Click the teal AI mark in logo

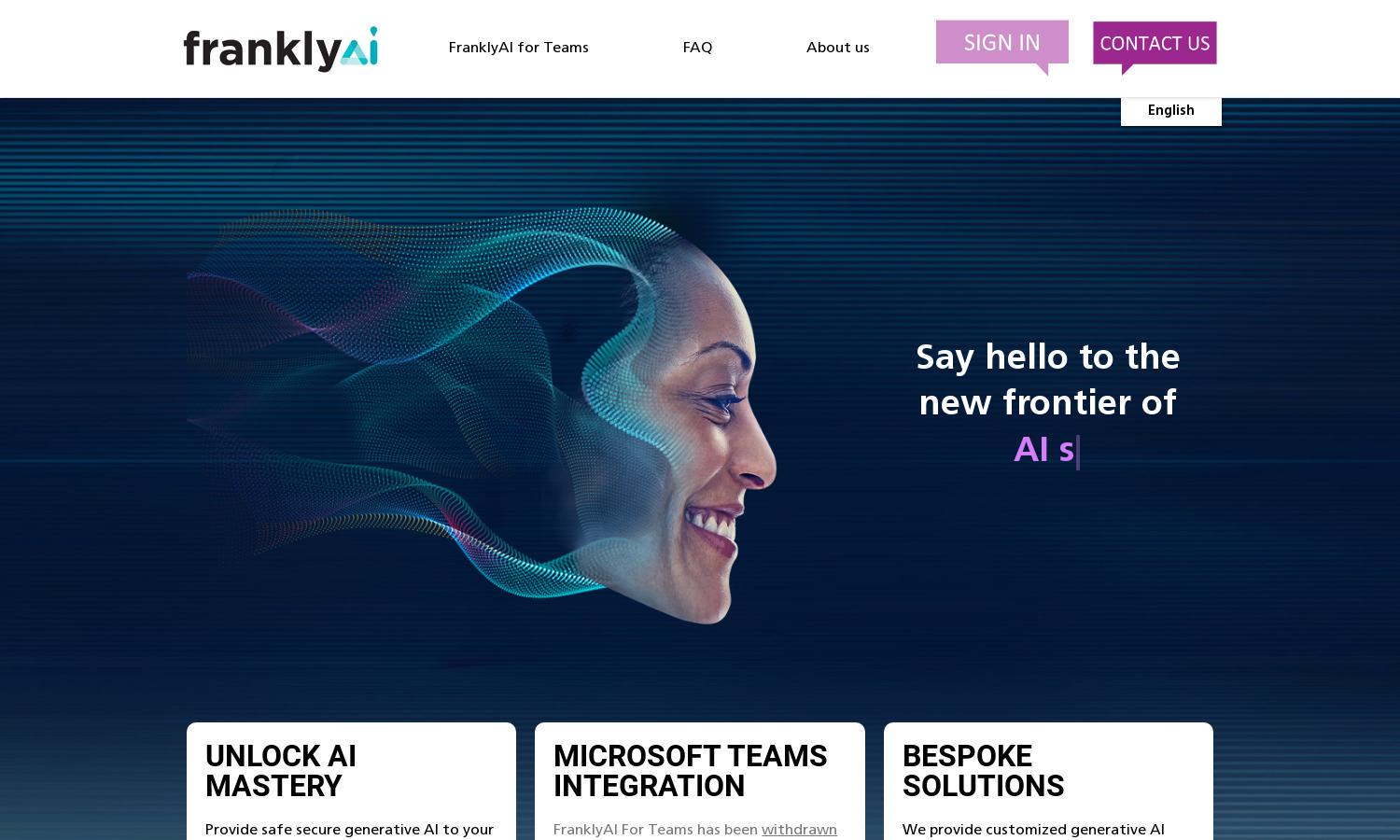pyautogui.click(x=358, y=47)
